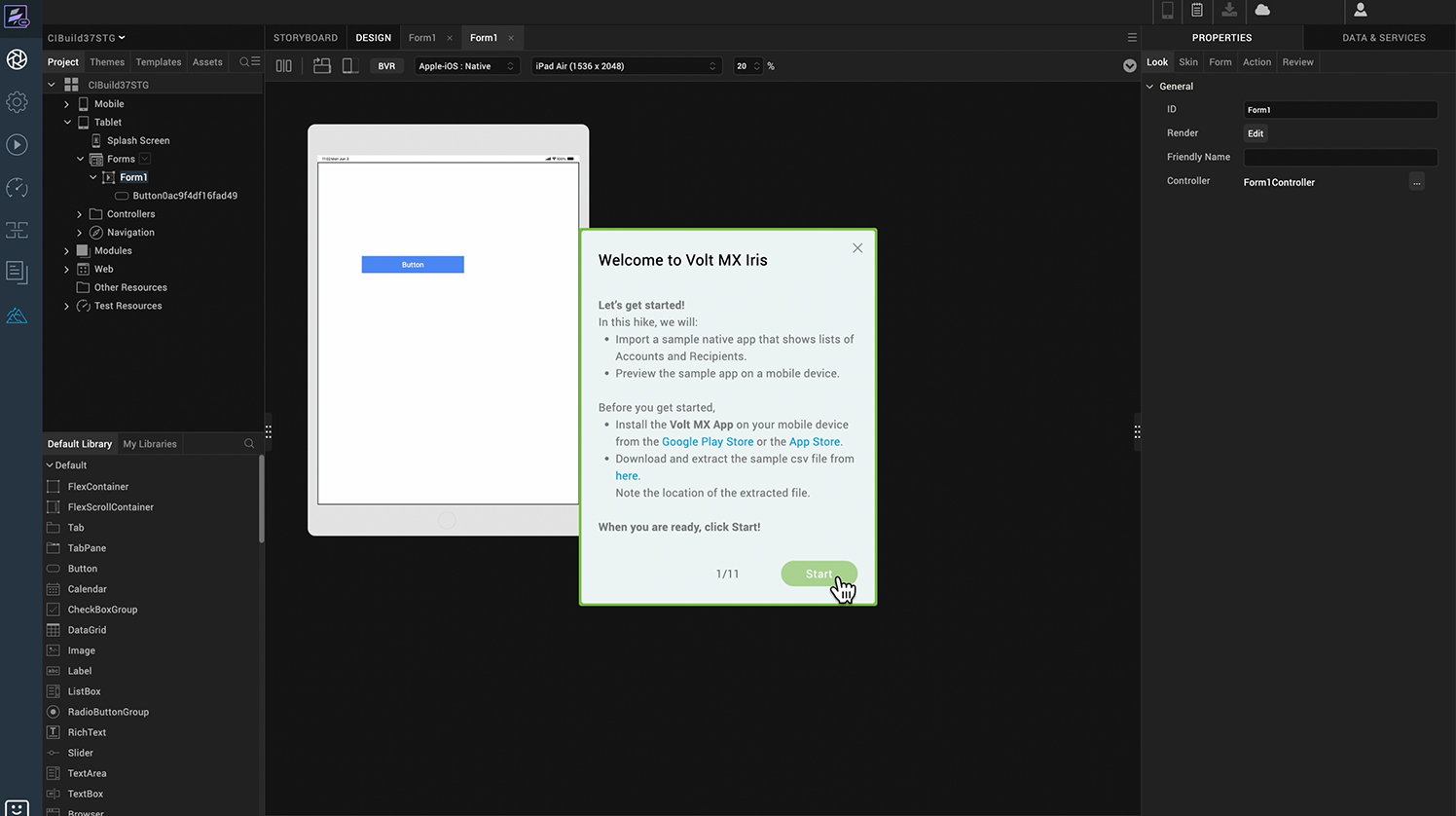Click the settings gear icon in left sidebar
This screenshot has height=816, width=1456.
(17, 102)
